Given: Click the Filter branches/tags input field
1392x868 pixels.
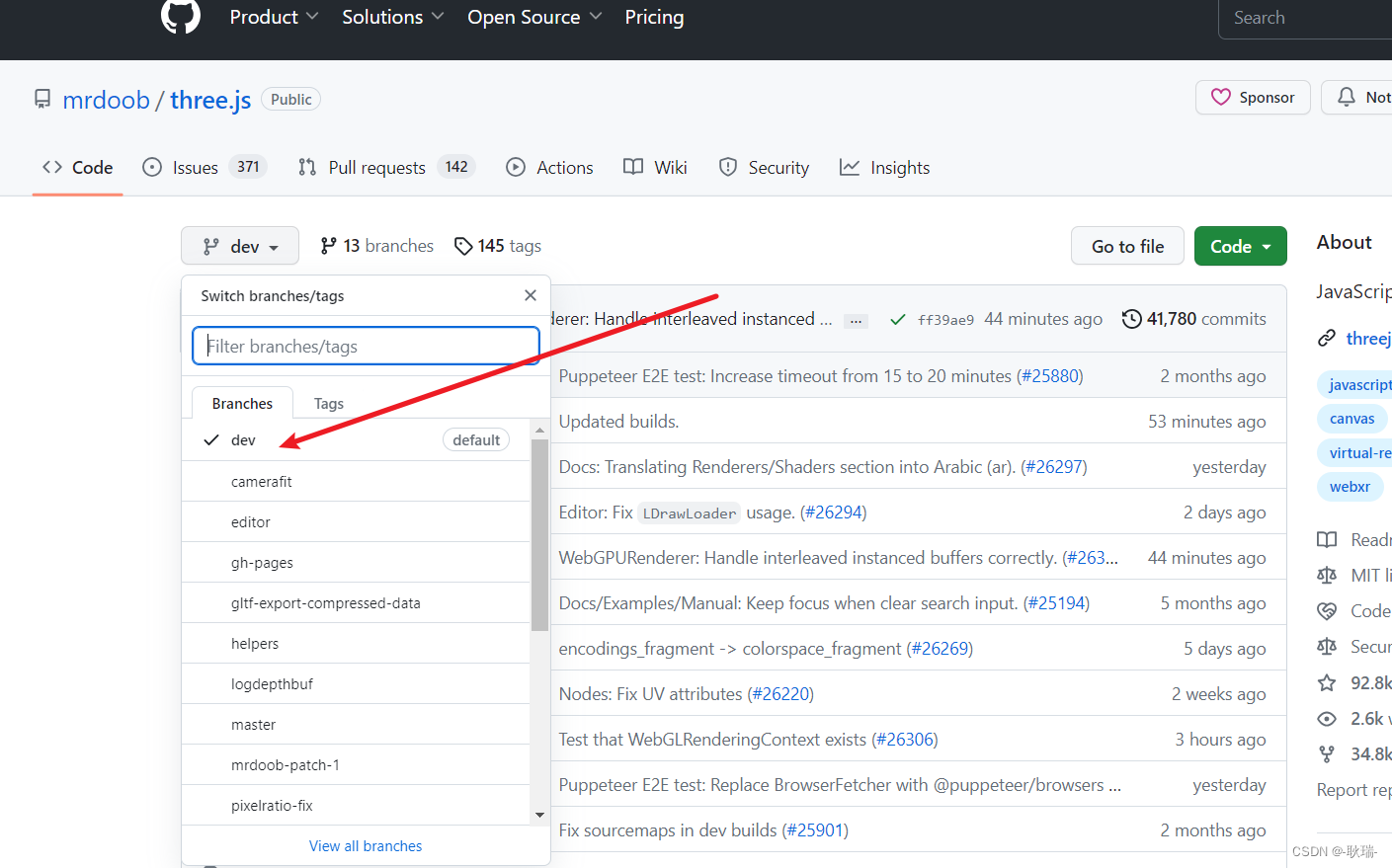Looking at the screenshot, I should (366, 346).
